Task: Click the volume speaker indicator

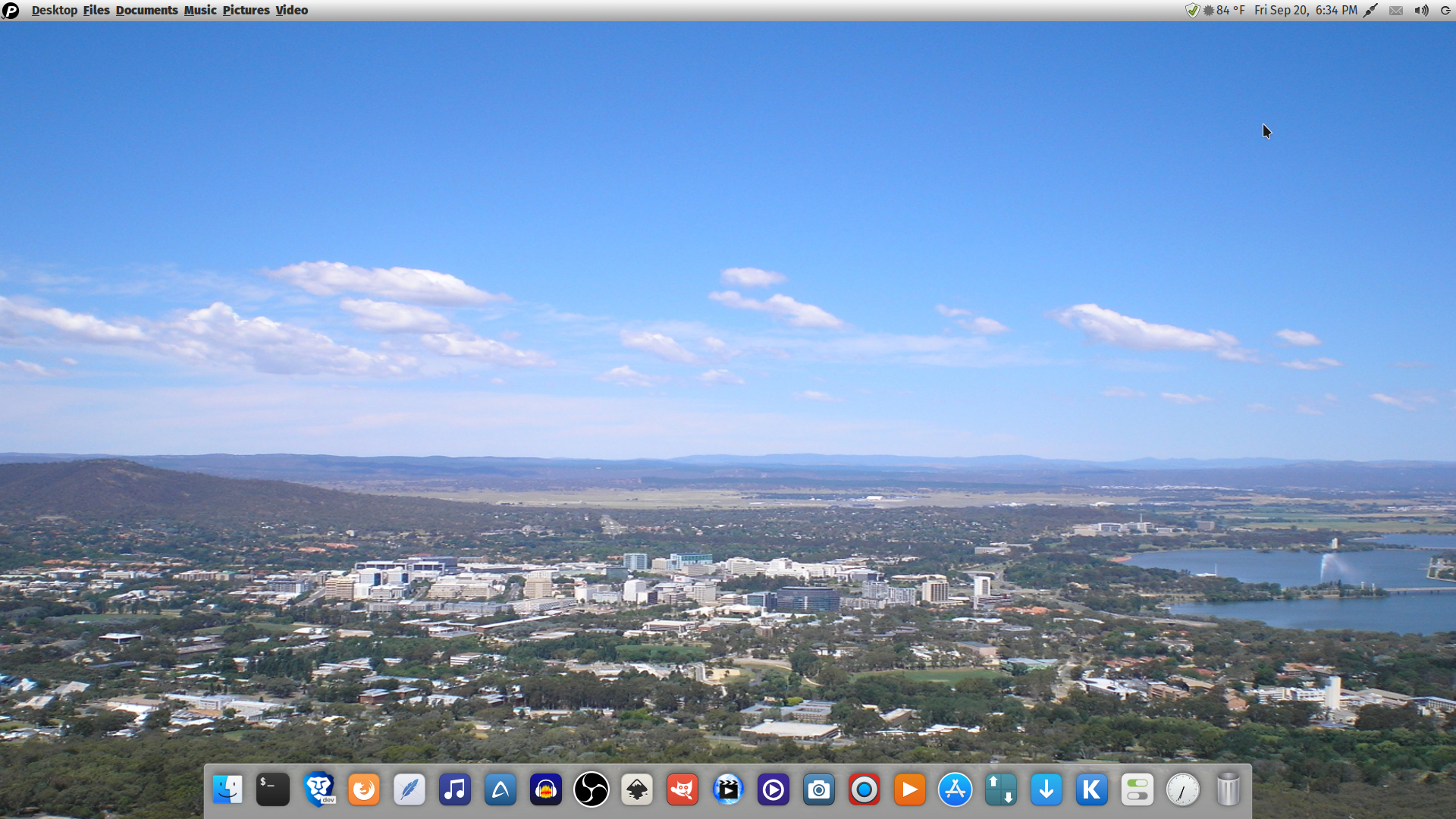Action: (x=1421, y=11)
